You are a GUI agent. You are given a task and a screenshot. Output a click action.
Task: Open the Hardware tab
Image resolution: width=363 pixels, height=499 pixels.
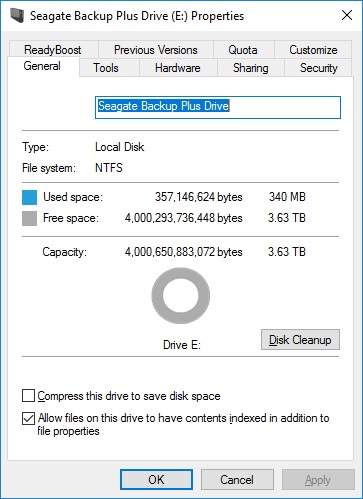pos(178,68)
